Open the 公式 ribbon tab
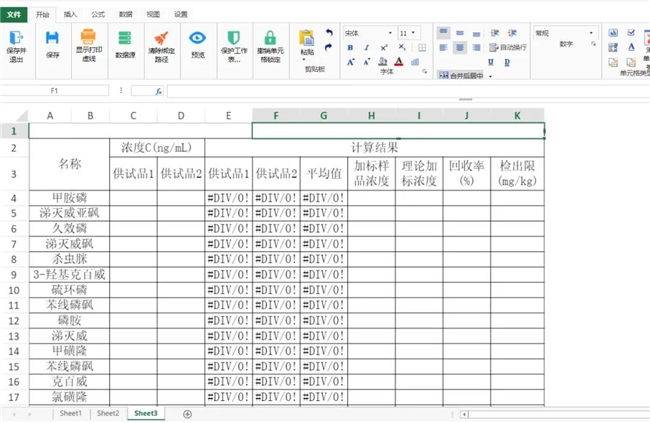 pos(97,15)
